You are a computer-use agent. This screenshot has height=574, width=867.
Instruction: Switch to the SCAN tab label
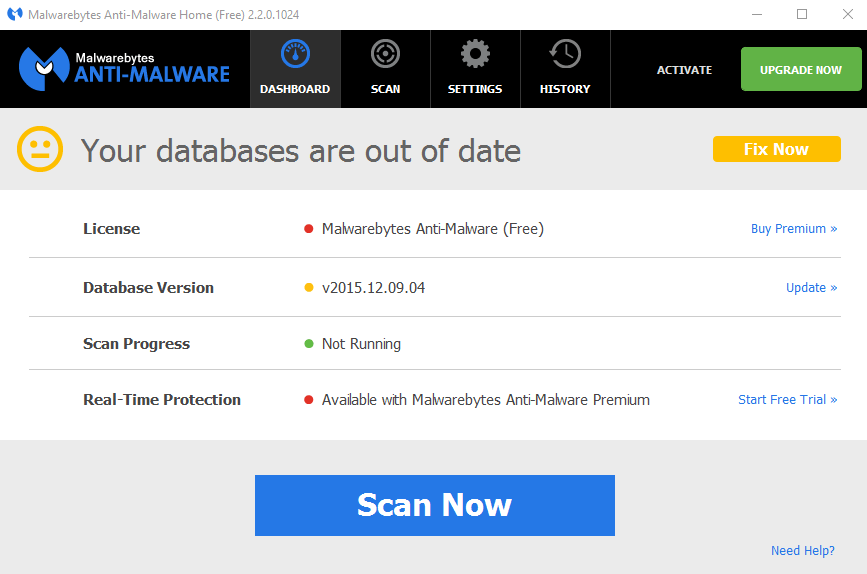(x=385, y=89)
